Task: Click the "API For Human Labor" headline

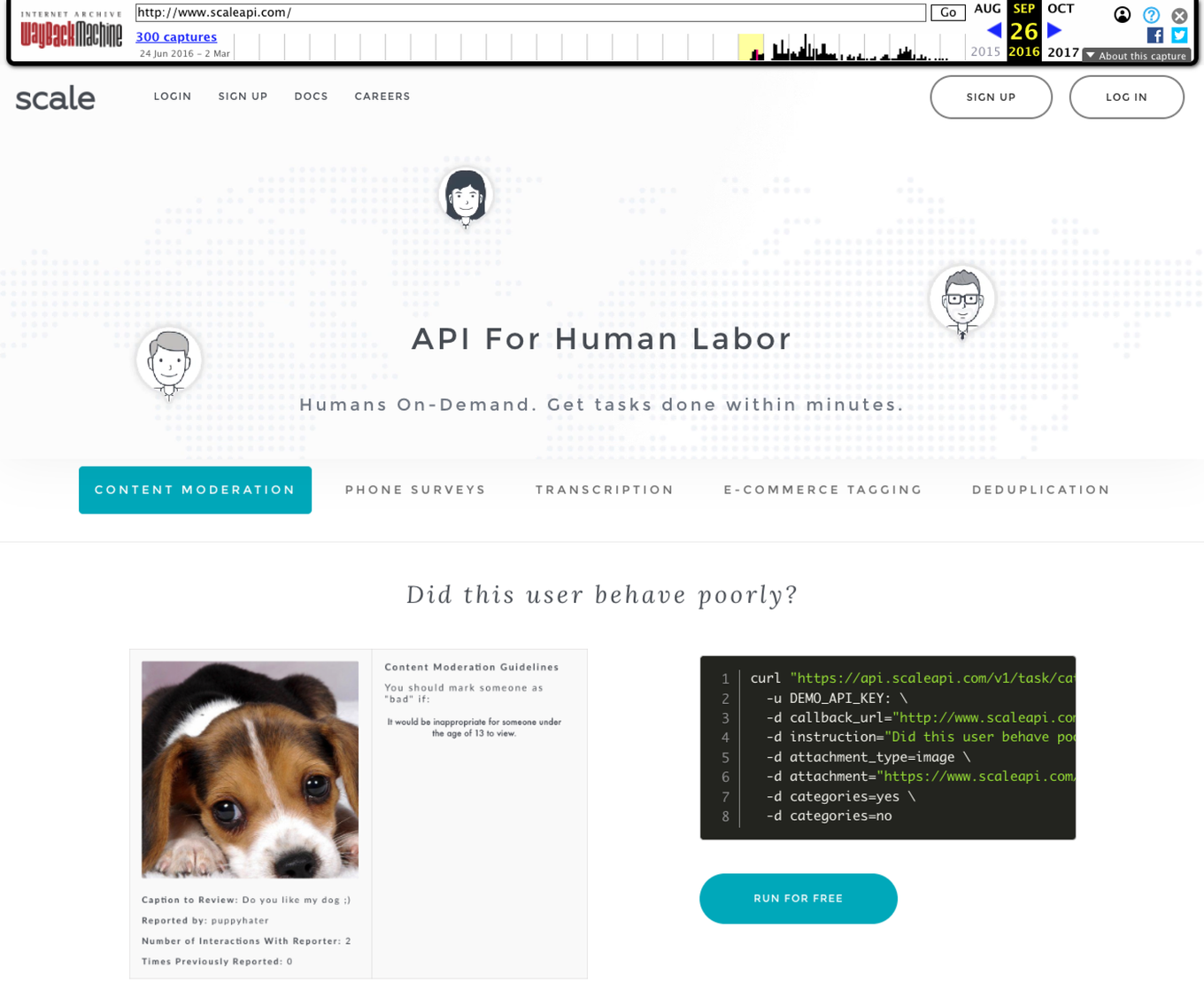Action: [602, 338]
